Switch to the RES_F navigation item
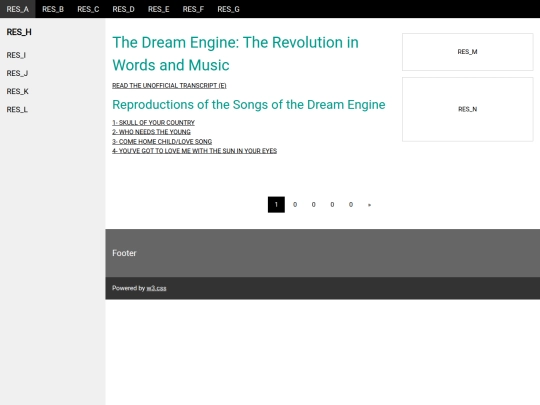This screenshot has height=405, width=540. (x=193, y=9)
